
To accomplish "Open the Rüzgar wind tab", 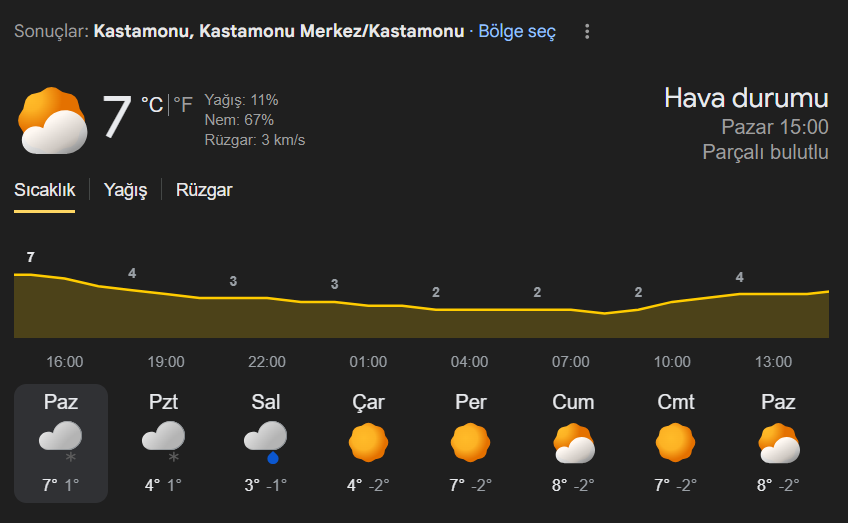I will [x=204, y=190].
